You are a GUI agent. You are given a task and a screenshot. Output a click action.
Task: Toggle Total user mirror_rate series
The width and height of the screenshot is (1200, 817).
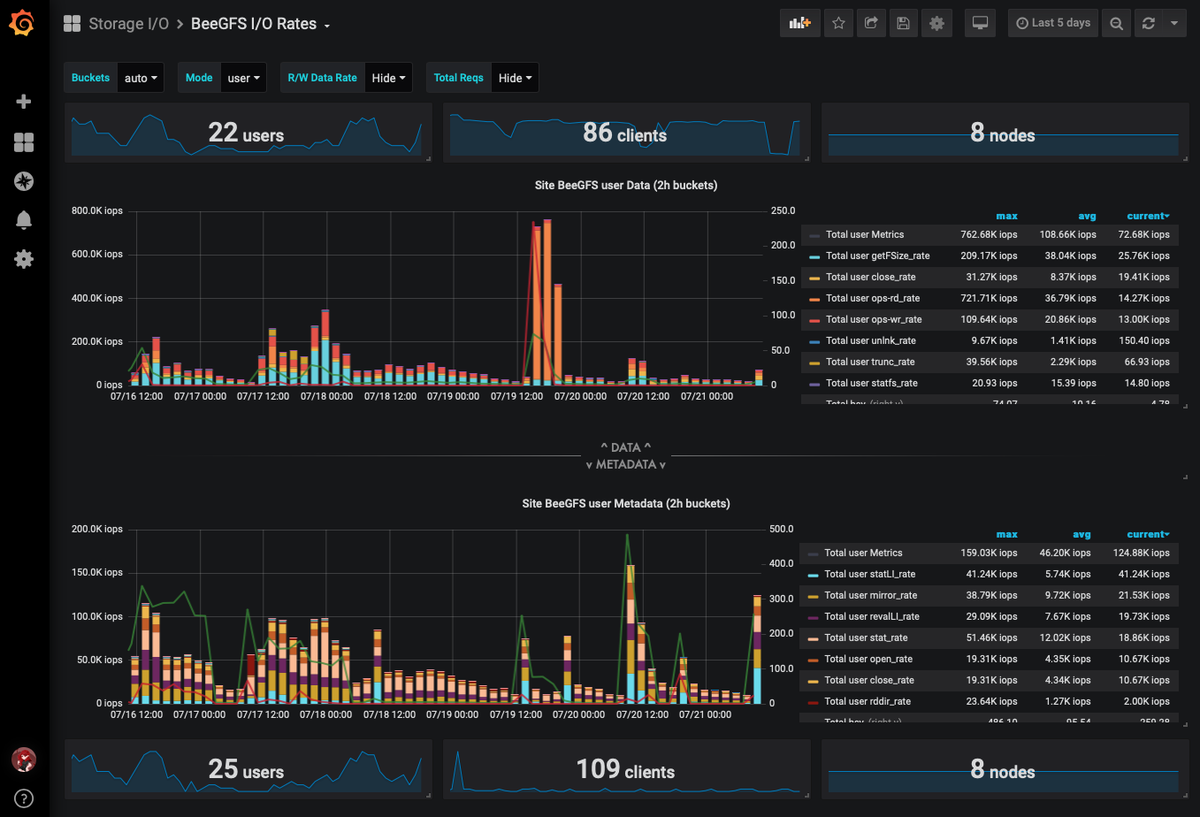pos(871,595)
